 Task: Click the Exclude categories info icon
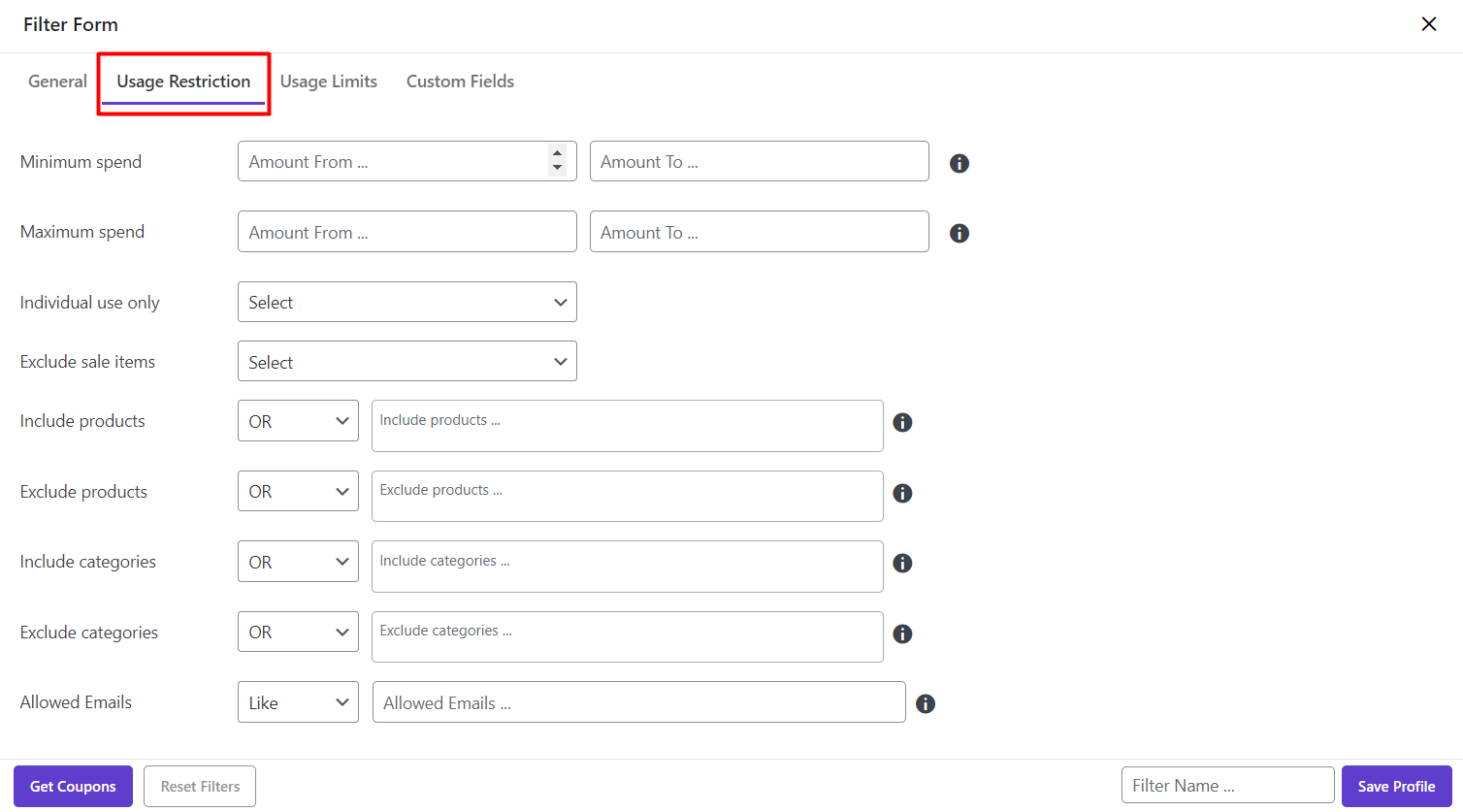(902, 633)
